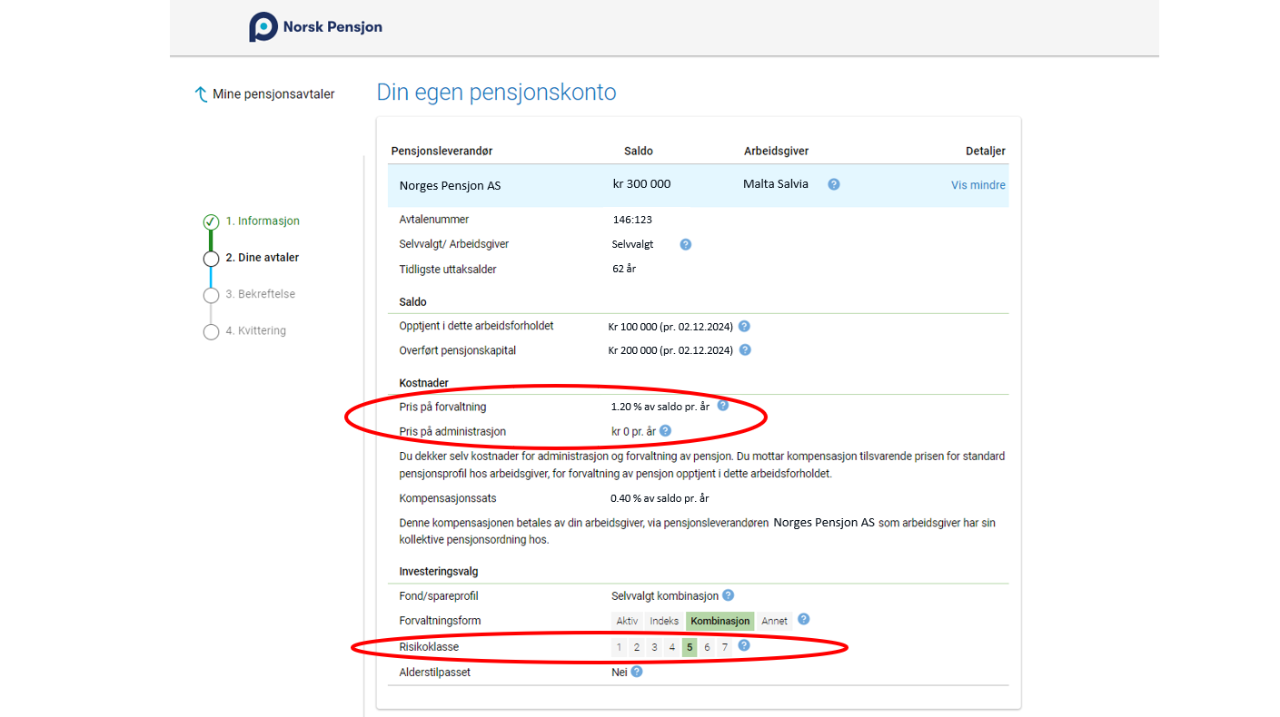The width and height of the screenshot is (1280, 717).
Task: Choose risikoklasse 1
Action: [x=620, y=647]
